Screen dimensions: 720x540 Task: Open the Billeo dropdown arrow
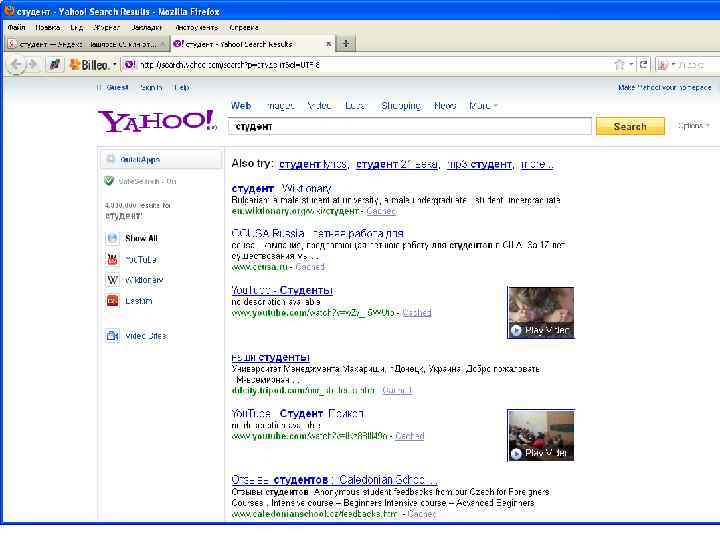(114, 65)
